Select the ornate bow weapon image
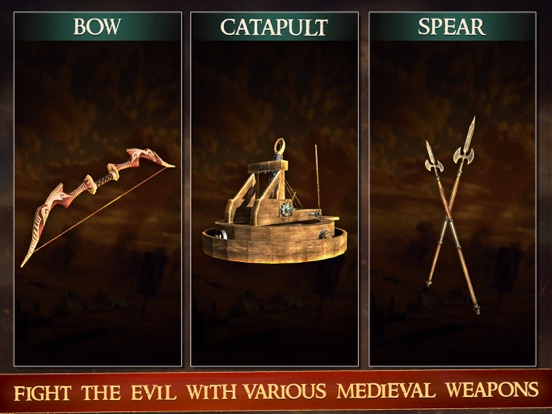Viewport: 552px width, 414px height. click(98, 207)
